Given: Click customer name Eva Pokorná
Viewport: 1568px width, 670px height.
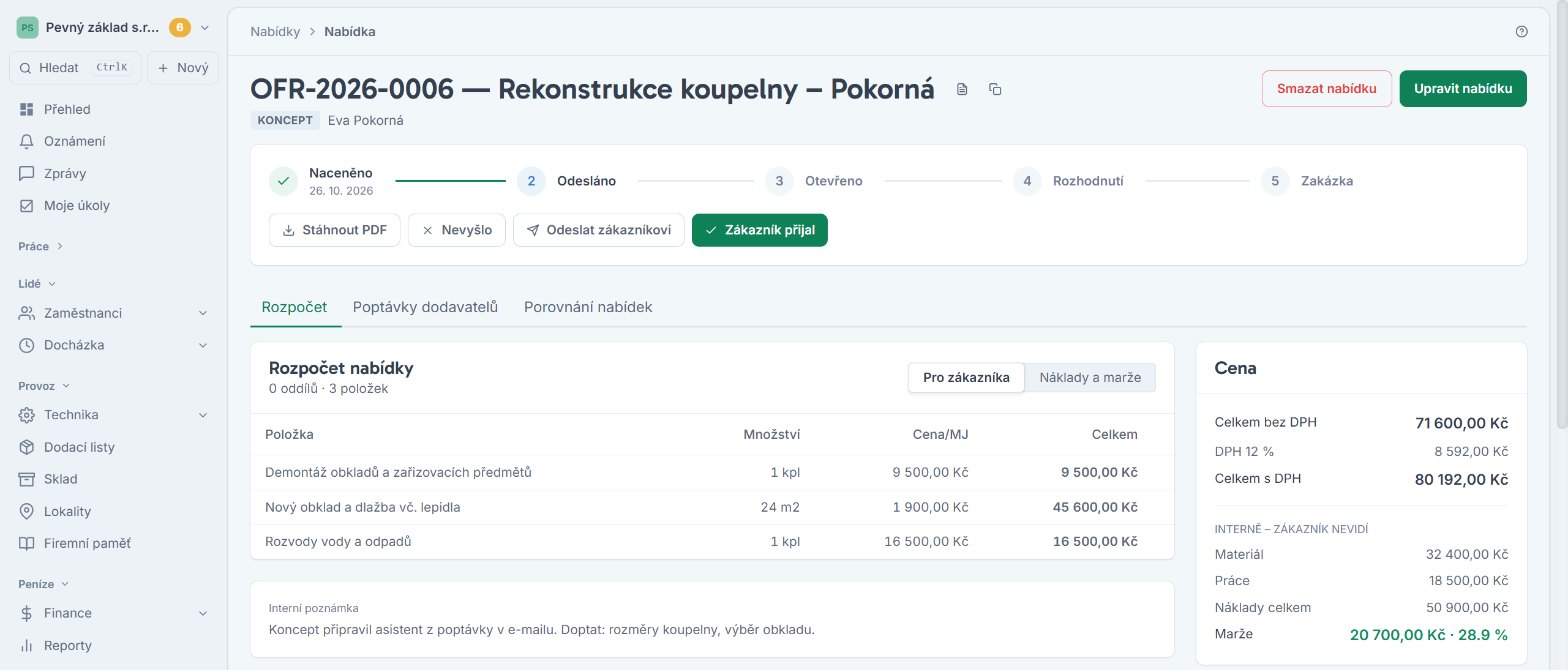Looking at the screenshot, I should pyautogui.click(x=366, y=120).
